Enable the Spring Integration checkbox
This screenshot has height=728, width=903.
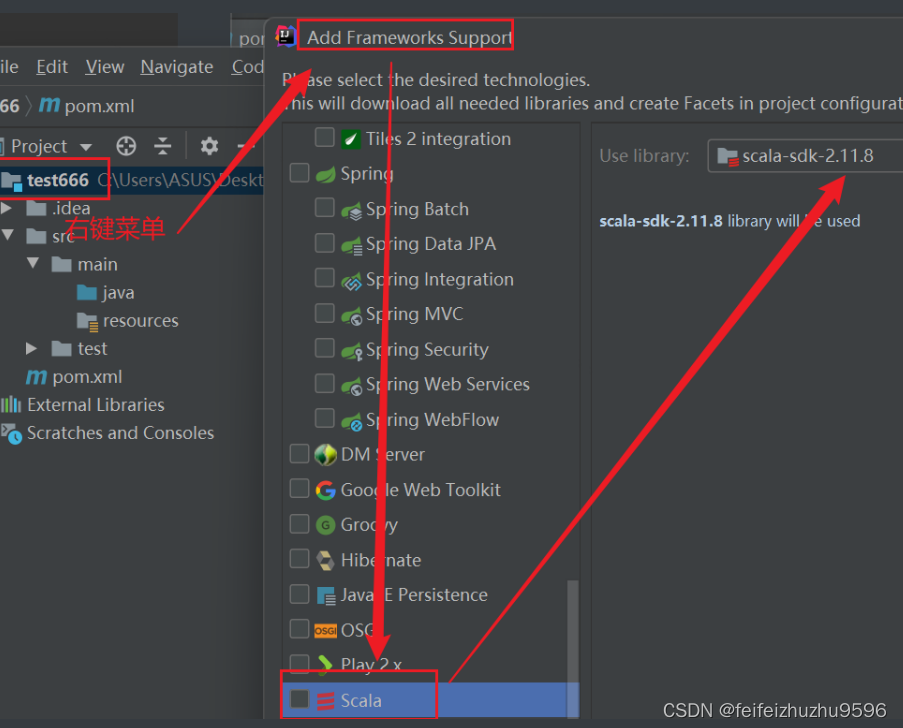pyautogui.click(x=325, y=278)
